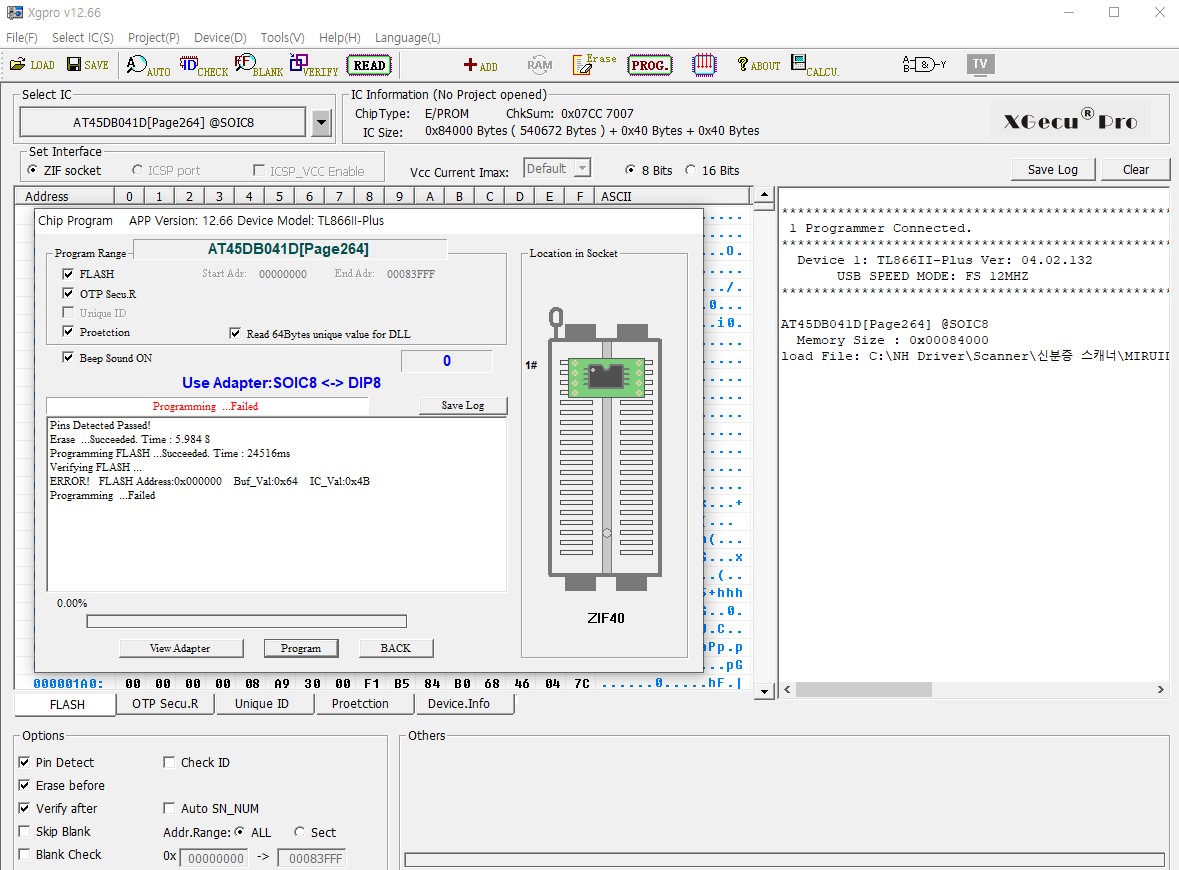
Task: Click the VERIFY toolbar icon
Action: 314,66
